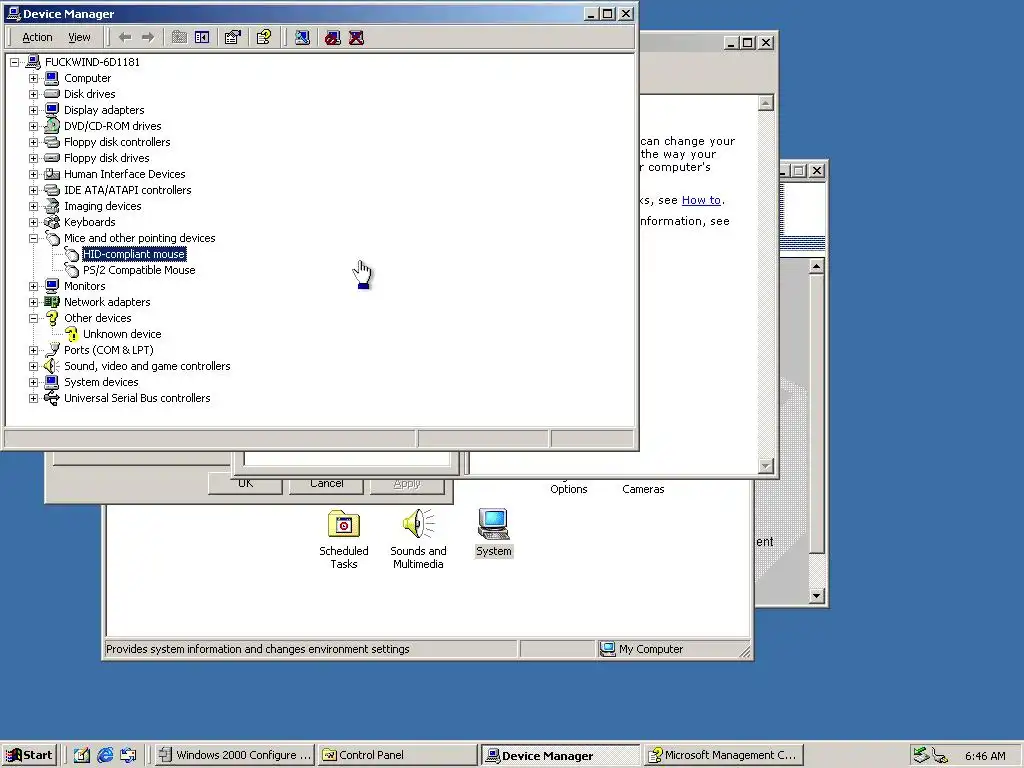Click the Start button
Image resolution: width=1024 pixels, height=768 pixels.
30,755
